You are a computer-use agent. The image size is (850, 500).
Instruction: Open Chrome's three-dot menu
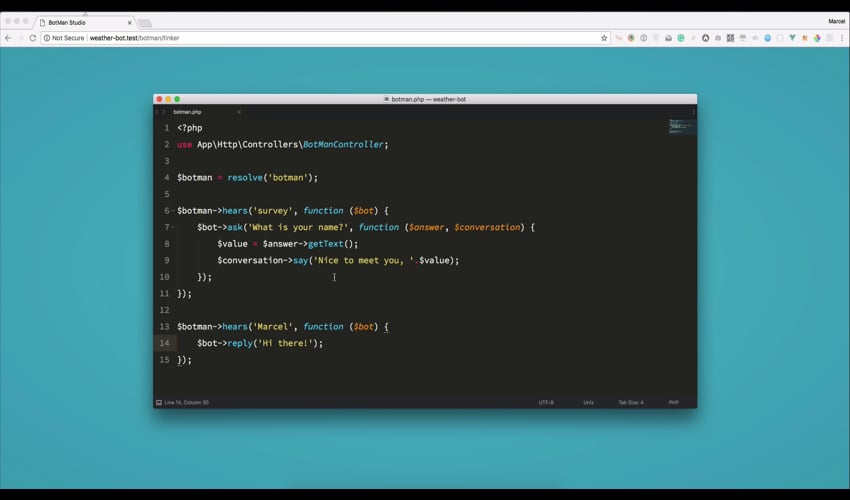pyautogui.click(x=842, y=38)
